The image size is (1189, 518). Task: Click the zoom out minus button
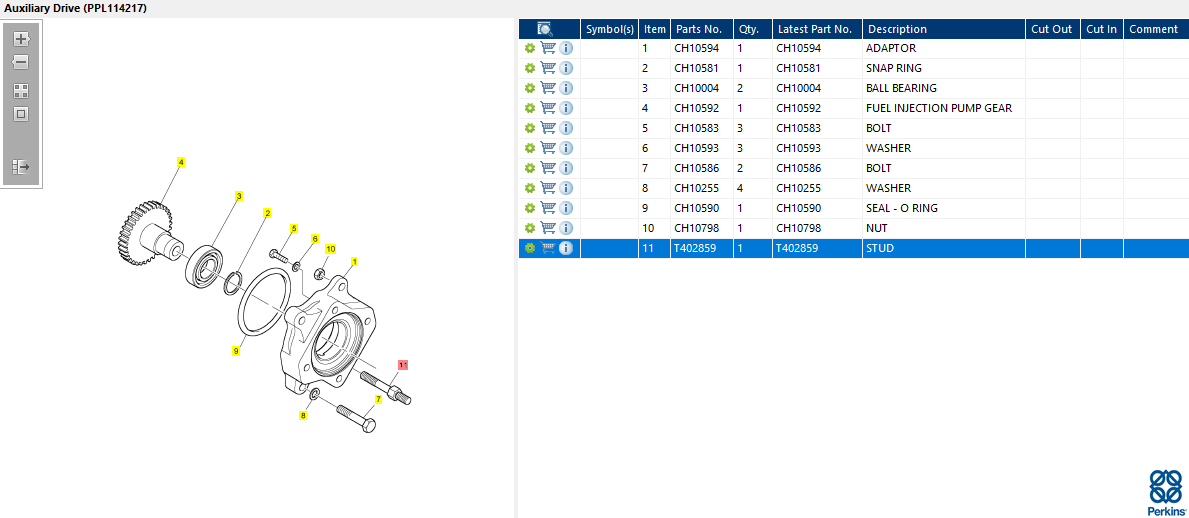point(21,62)
